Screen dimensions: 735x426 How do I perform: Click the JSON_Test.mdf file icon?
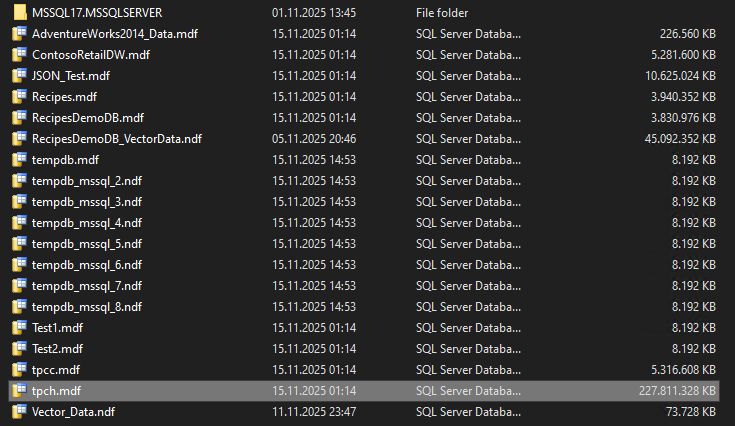pos(20,75)
